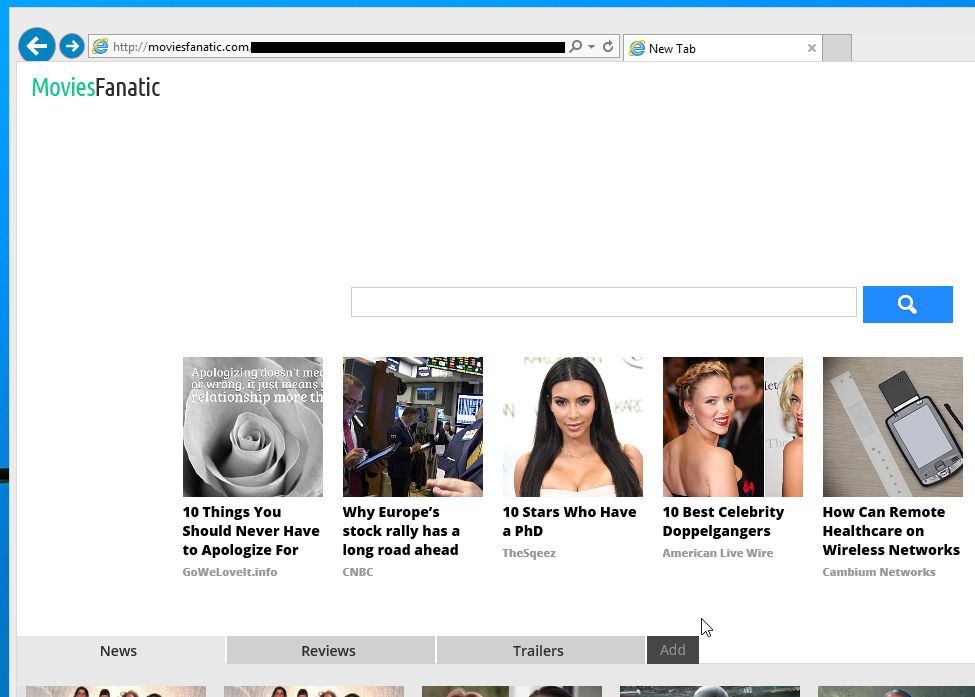Open the celebrity doppelgangers thumbnail
Image resolution: width=975 pixels, height=697 pixels.
click(732, 427)
